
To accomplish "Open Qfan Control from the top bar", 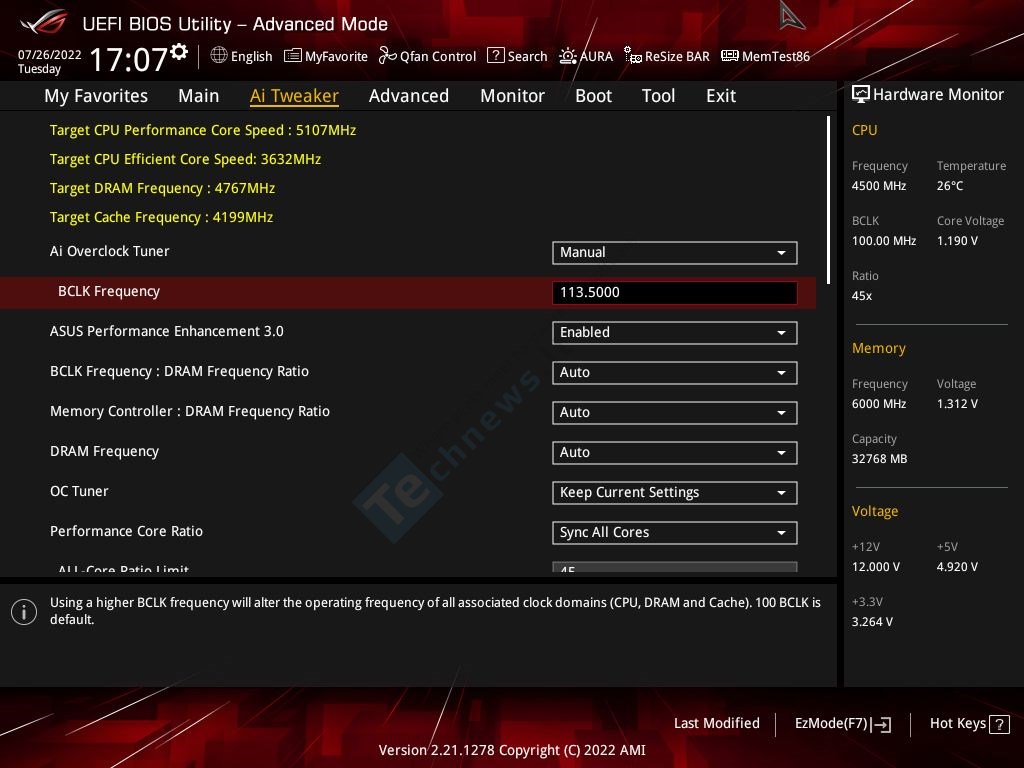I will [x=438, y=56].
